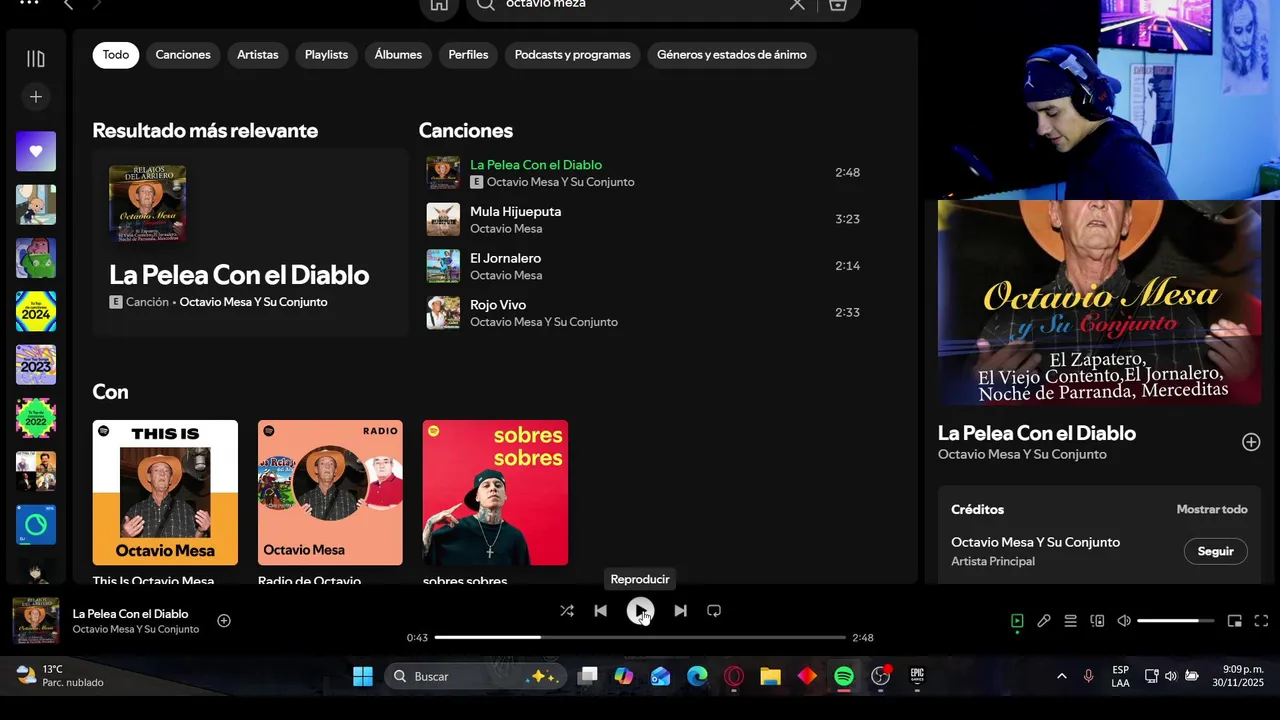Toggle shuffle playback
The height and width of the screenshot is (720, 1280).
(567, 611)
